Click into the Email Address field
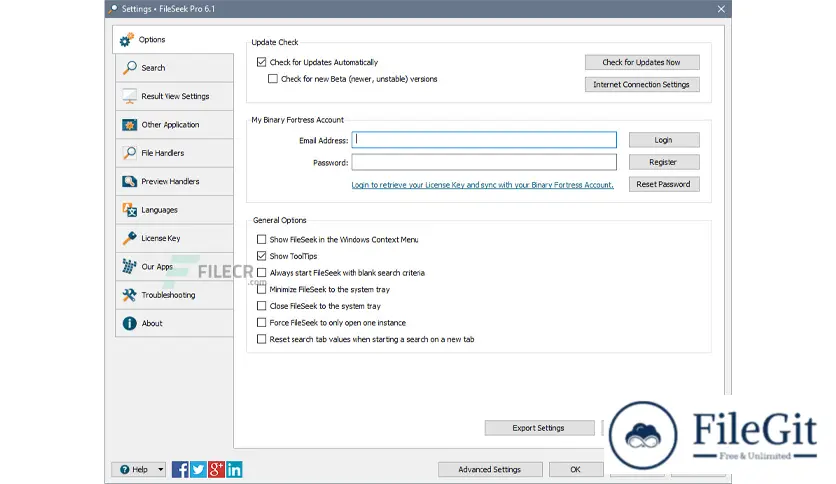 tap(484, 140)
